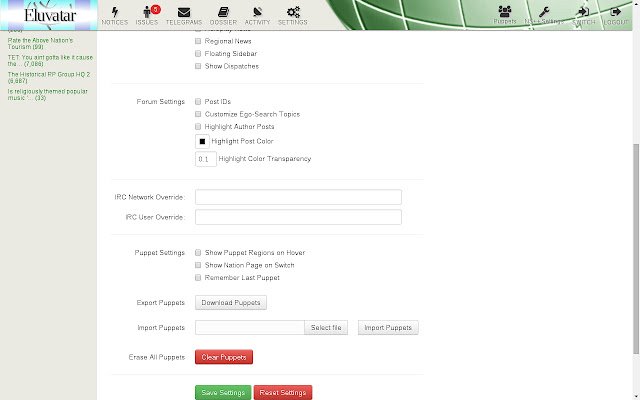Toggle Floating Sidebar checkbox
The image size is (640, 400).
coord(198,53)
